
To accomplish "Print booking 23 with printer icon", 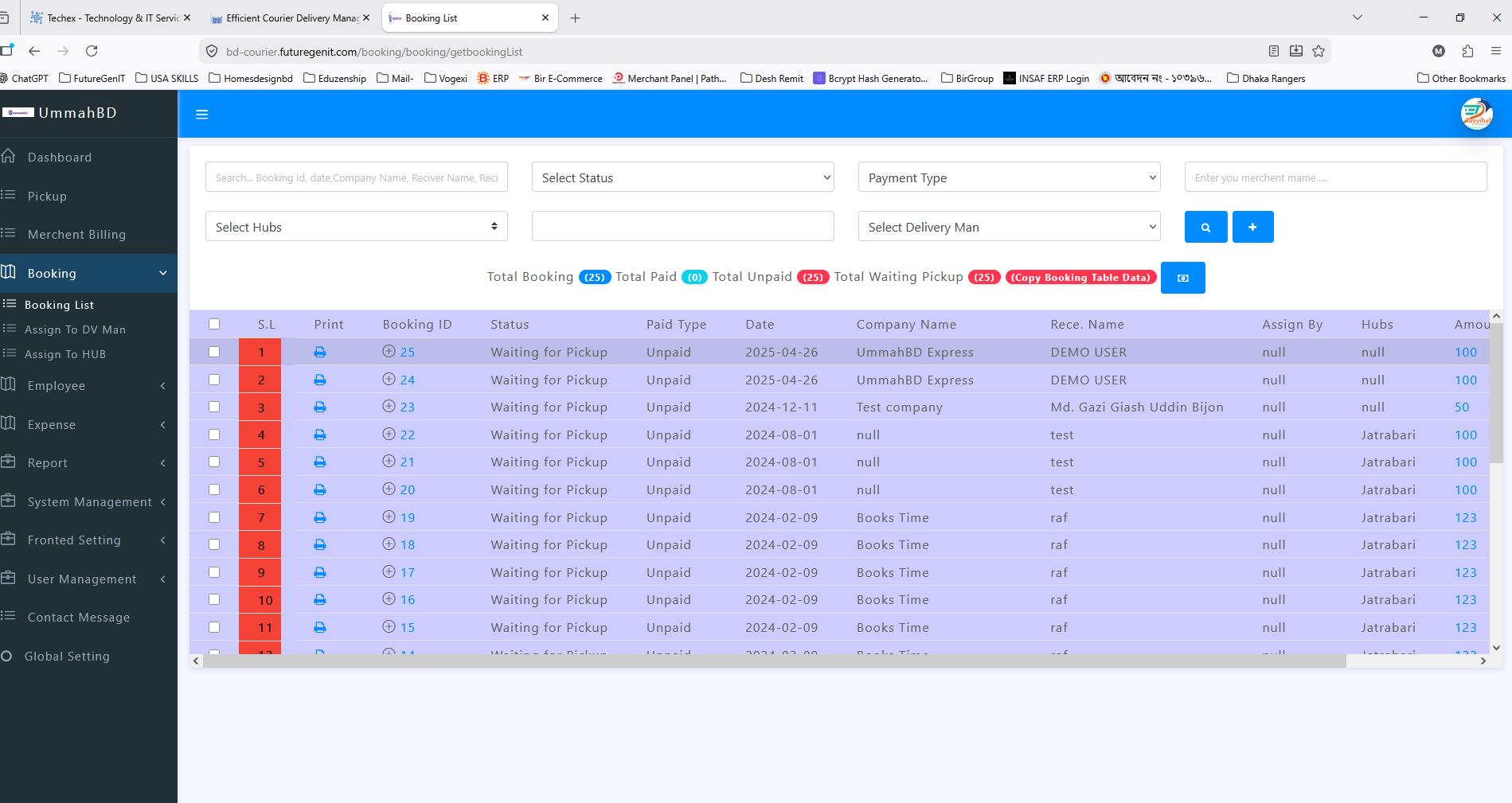I will click(x=320, y=407).
